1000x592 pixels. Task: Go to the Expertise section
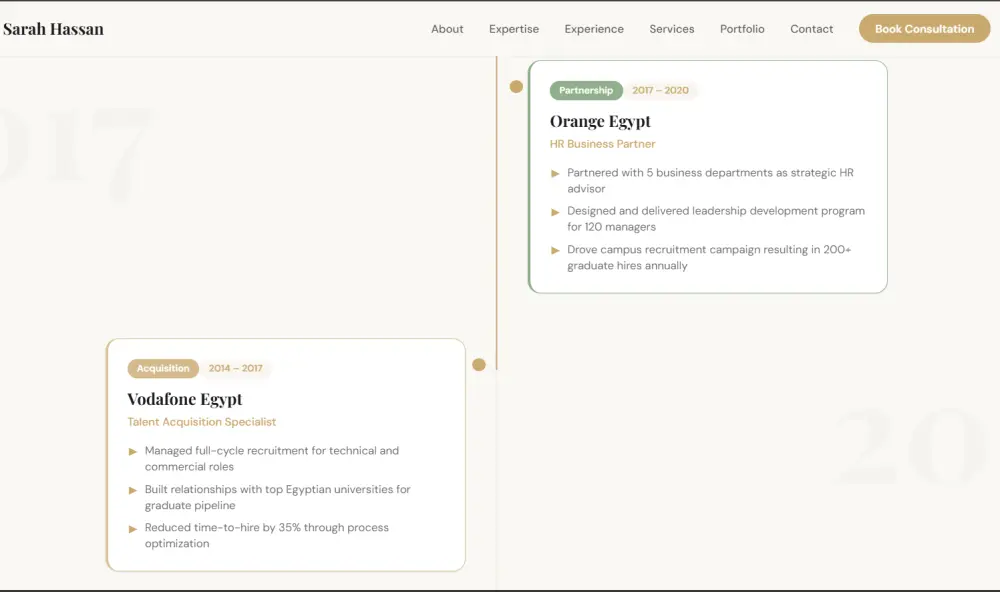(514, 29)
